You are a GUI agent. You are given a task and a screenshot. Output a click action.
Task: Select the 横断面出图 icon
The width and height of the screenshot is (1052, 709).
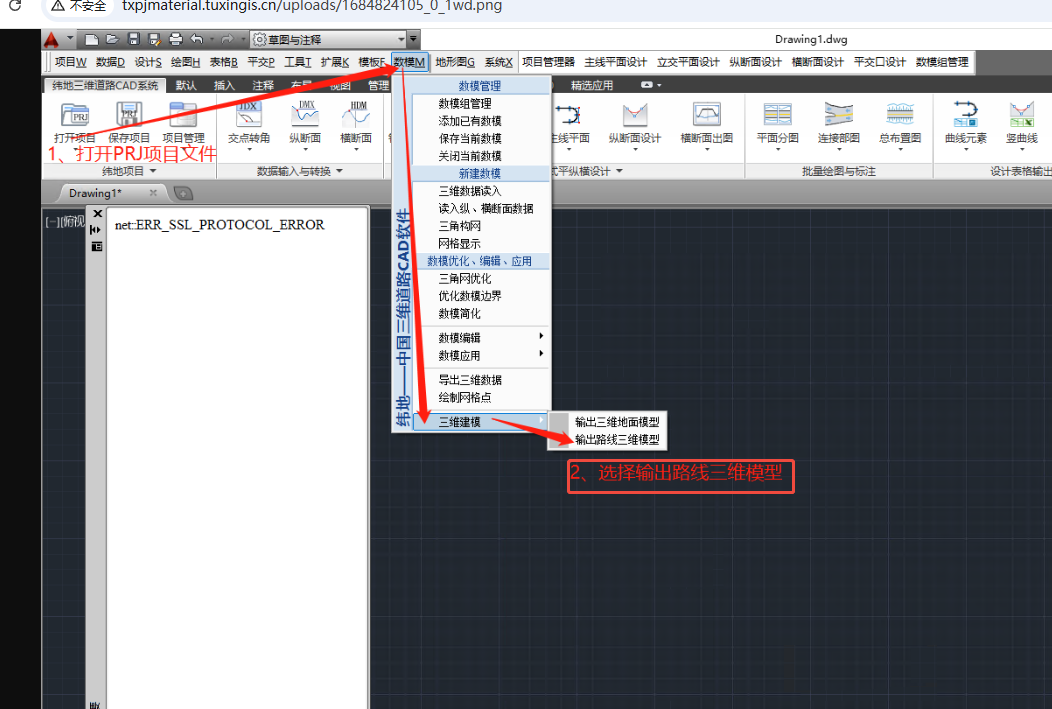(x=707, y=116)
